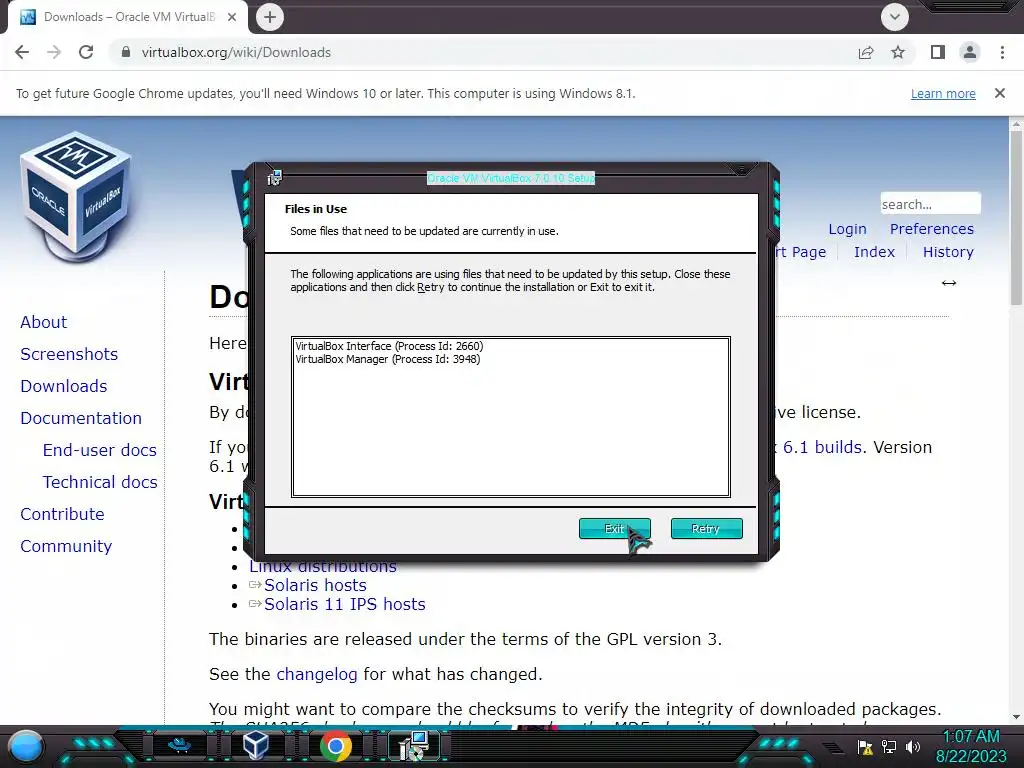
Task: Open the Login link
Action: (847, 229)
